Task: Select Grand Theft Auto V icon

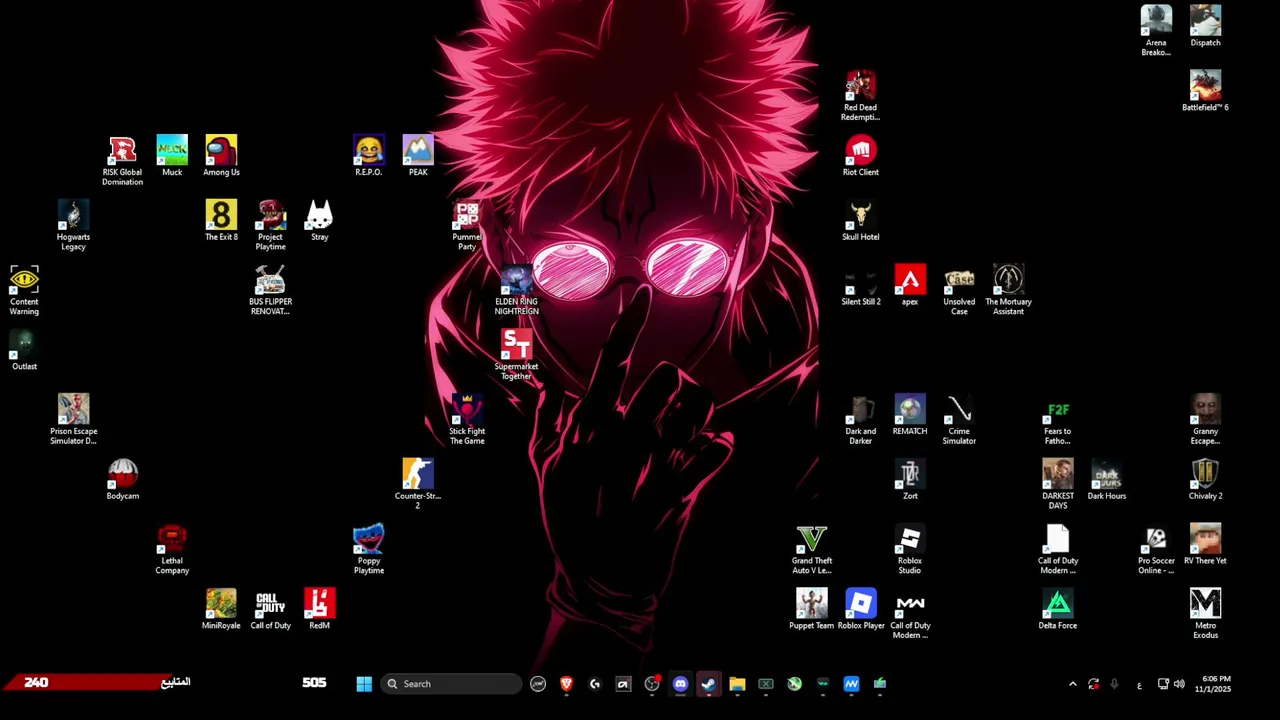Action: (811, 549)
